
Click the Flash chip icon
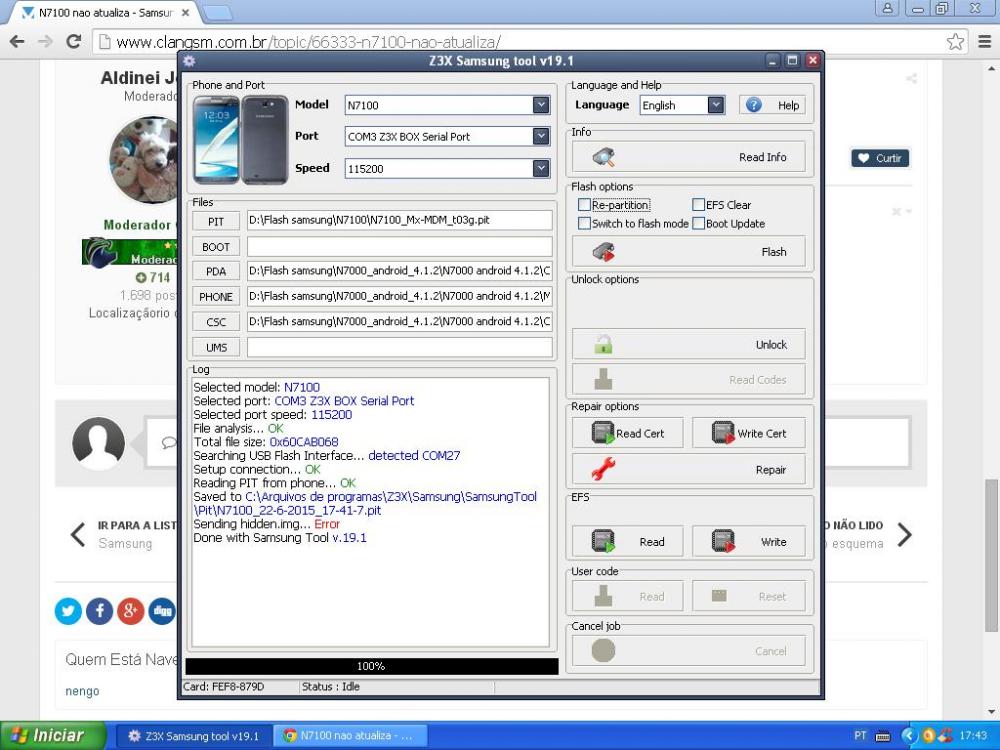point(603,252)
